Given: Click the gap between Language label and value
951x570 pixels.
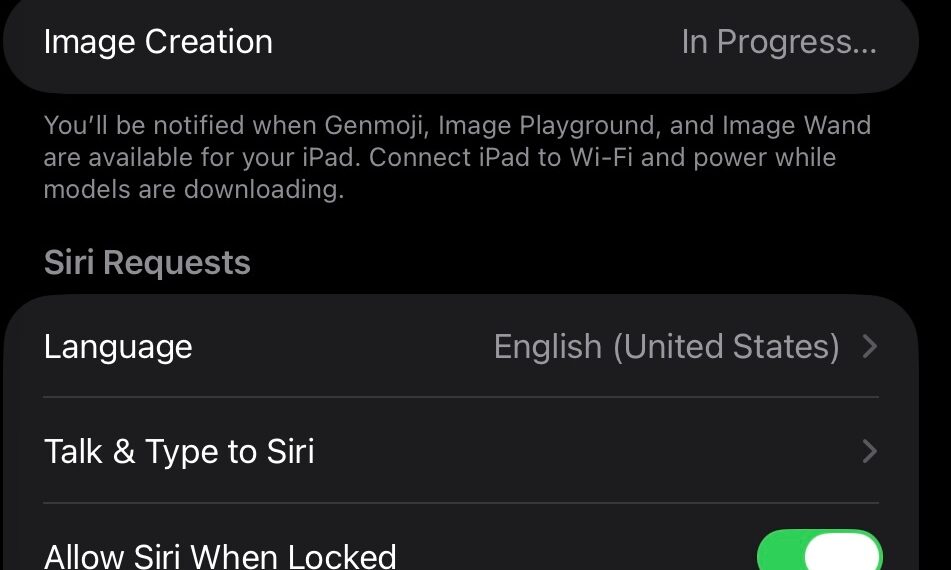Looking at the screenshot, I should tap(340, 347).
